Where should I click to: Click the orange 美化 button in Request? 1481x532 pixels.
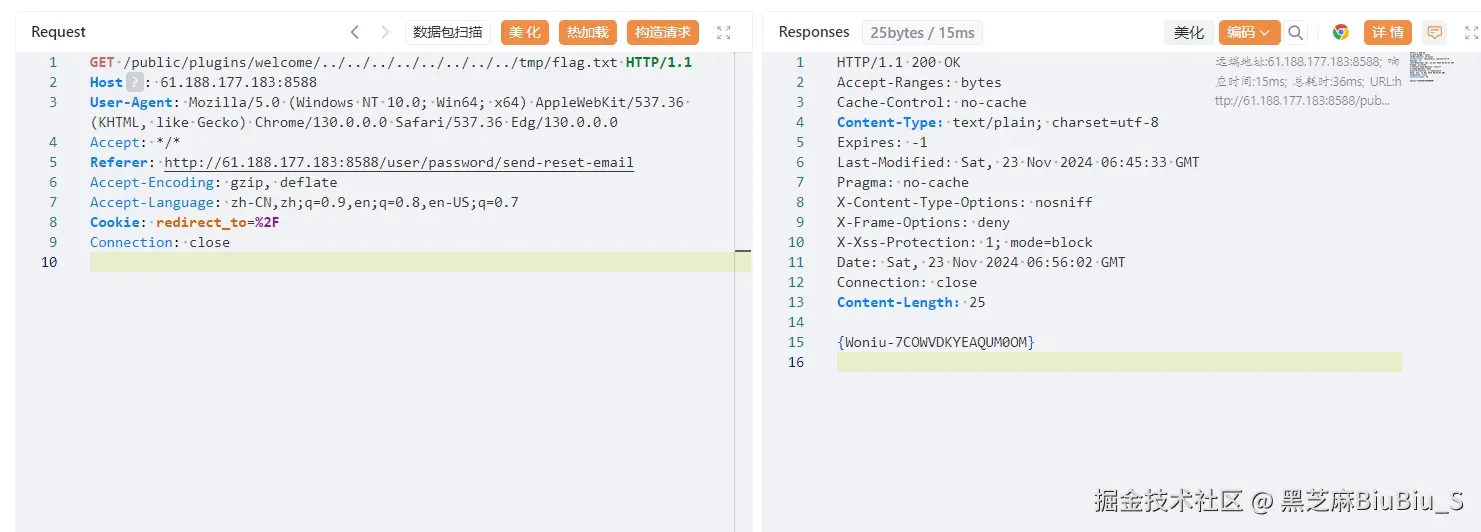click(x=524, y=33)
